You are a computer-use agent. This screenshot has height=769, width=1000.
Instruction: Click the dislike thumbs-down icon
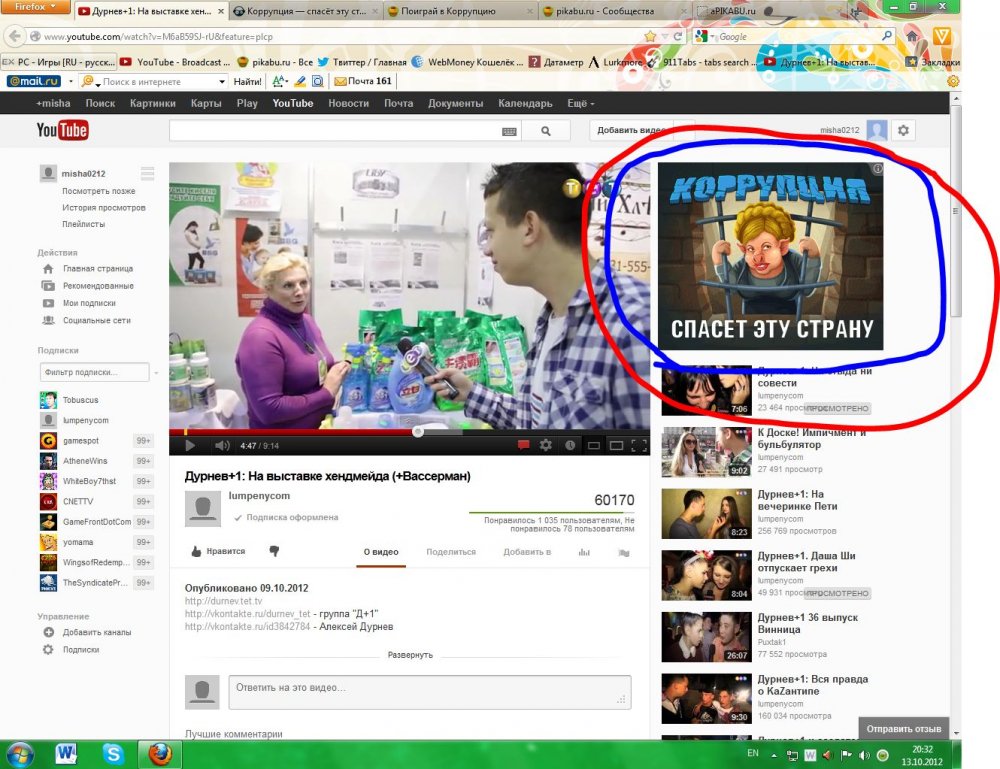(274, 551)
